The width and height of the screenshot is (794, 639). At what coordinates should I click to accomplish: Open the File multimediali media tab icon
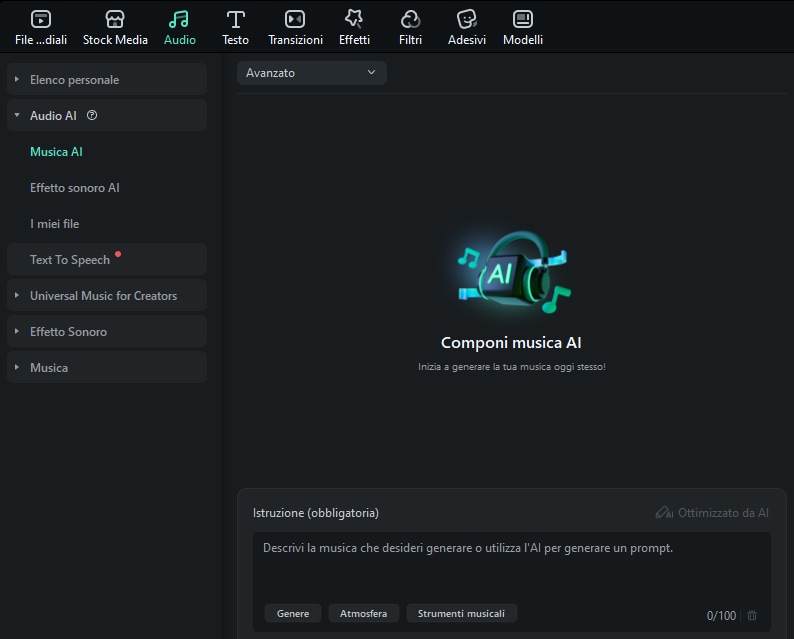coord(41,20)
